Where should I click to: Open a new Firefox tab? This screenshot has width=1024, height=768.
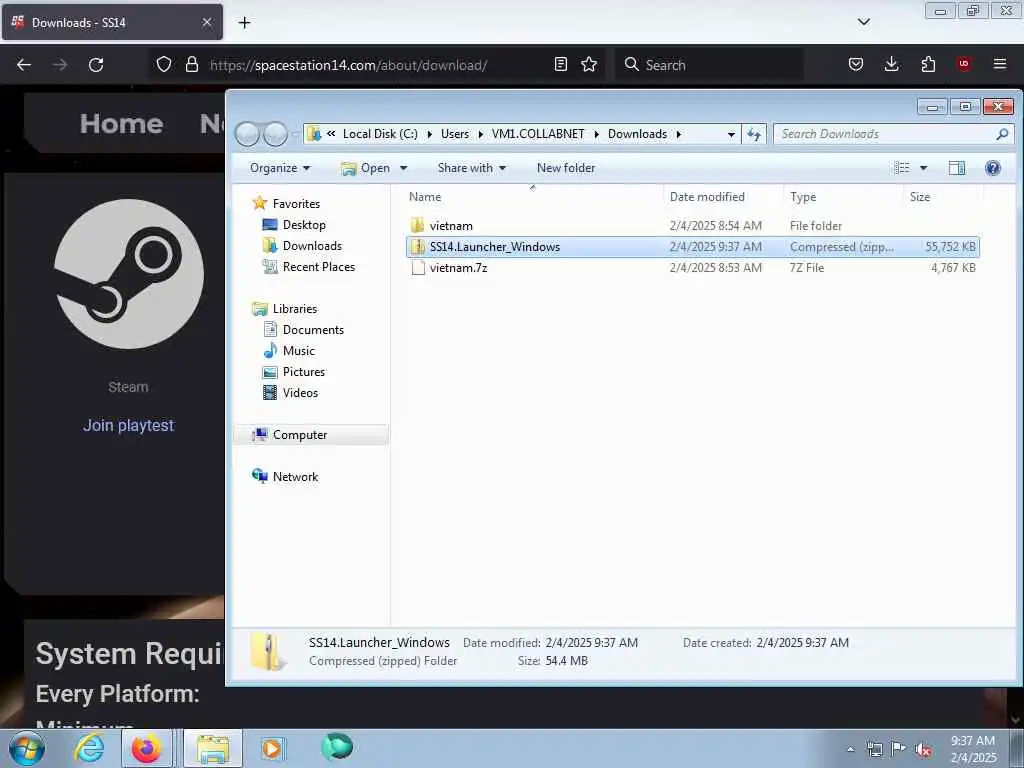(x=244, y=23)
